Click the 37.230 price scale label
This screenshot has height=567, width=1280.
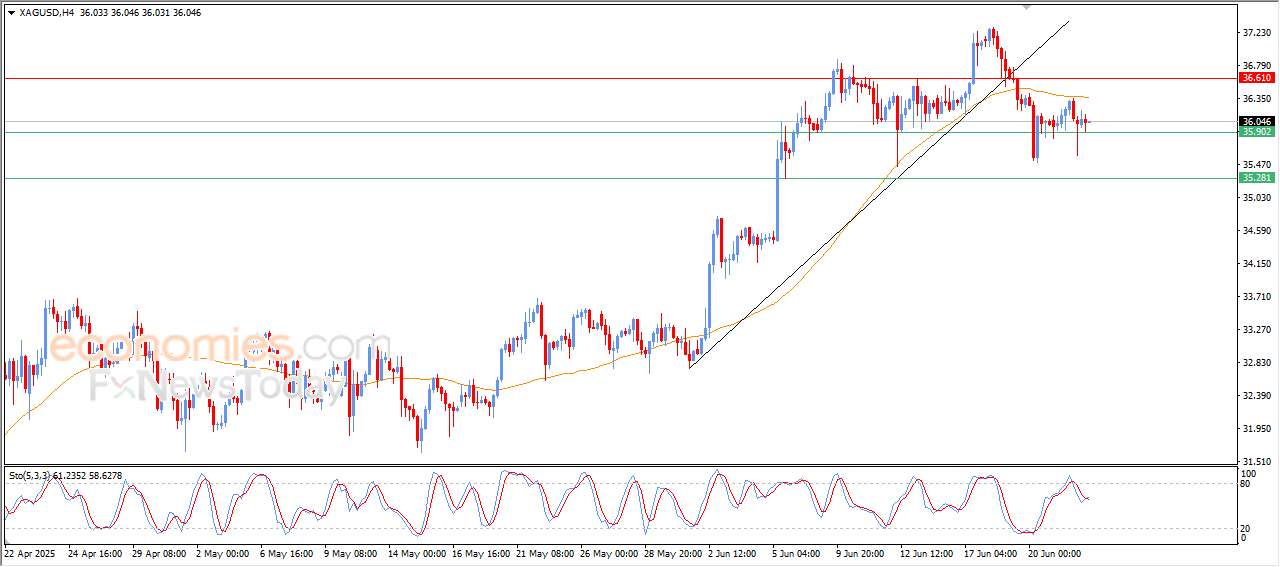(1255, 33)
